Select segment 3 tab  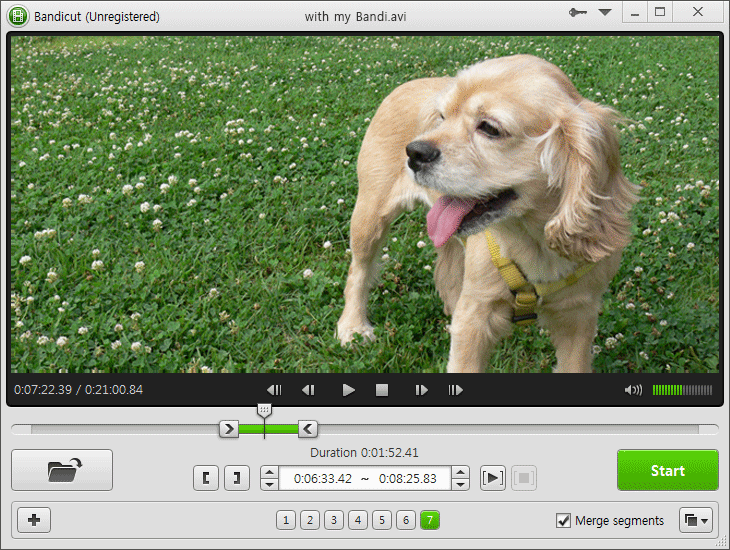[x=334, y=520]
